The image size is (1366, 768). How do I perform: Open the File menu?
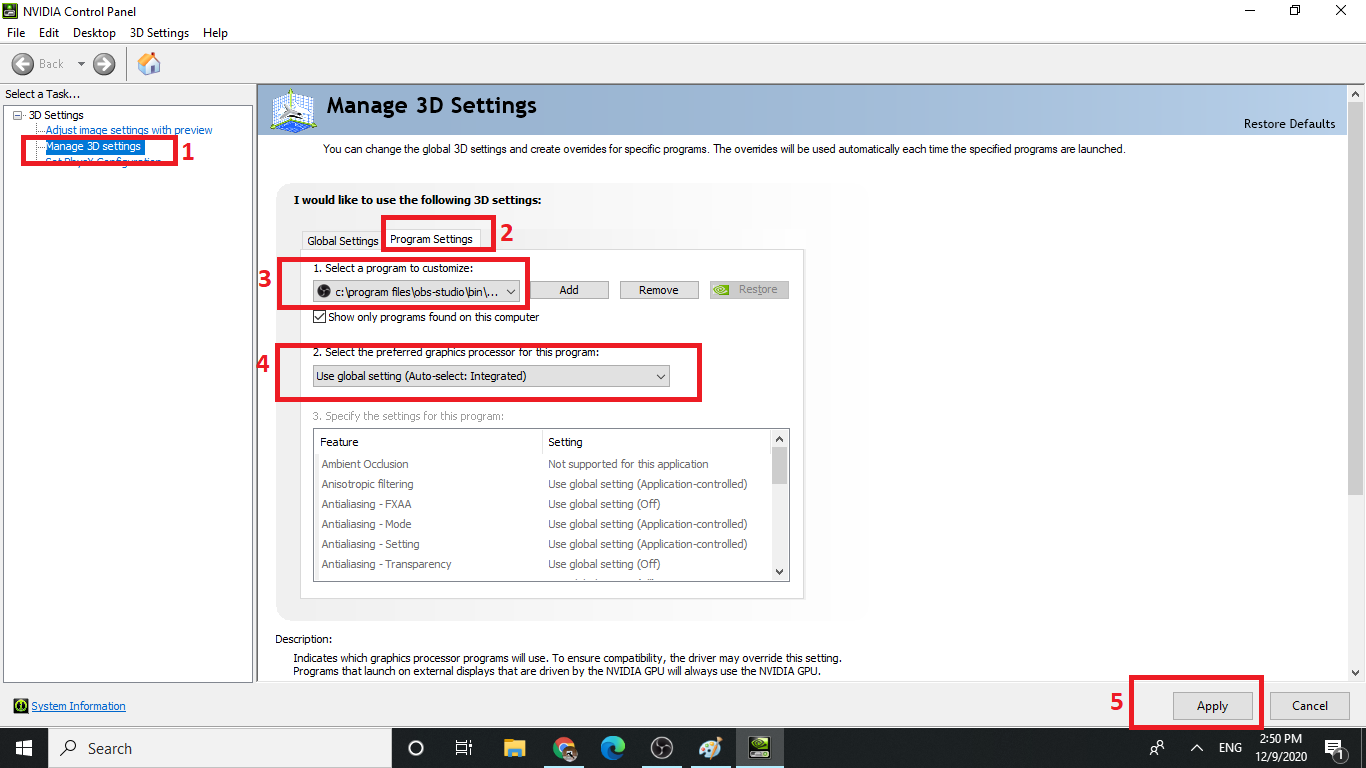16,33
